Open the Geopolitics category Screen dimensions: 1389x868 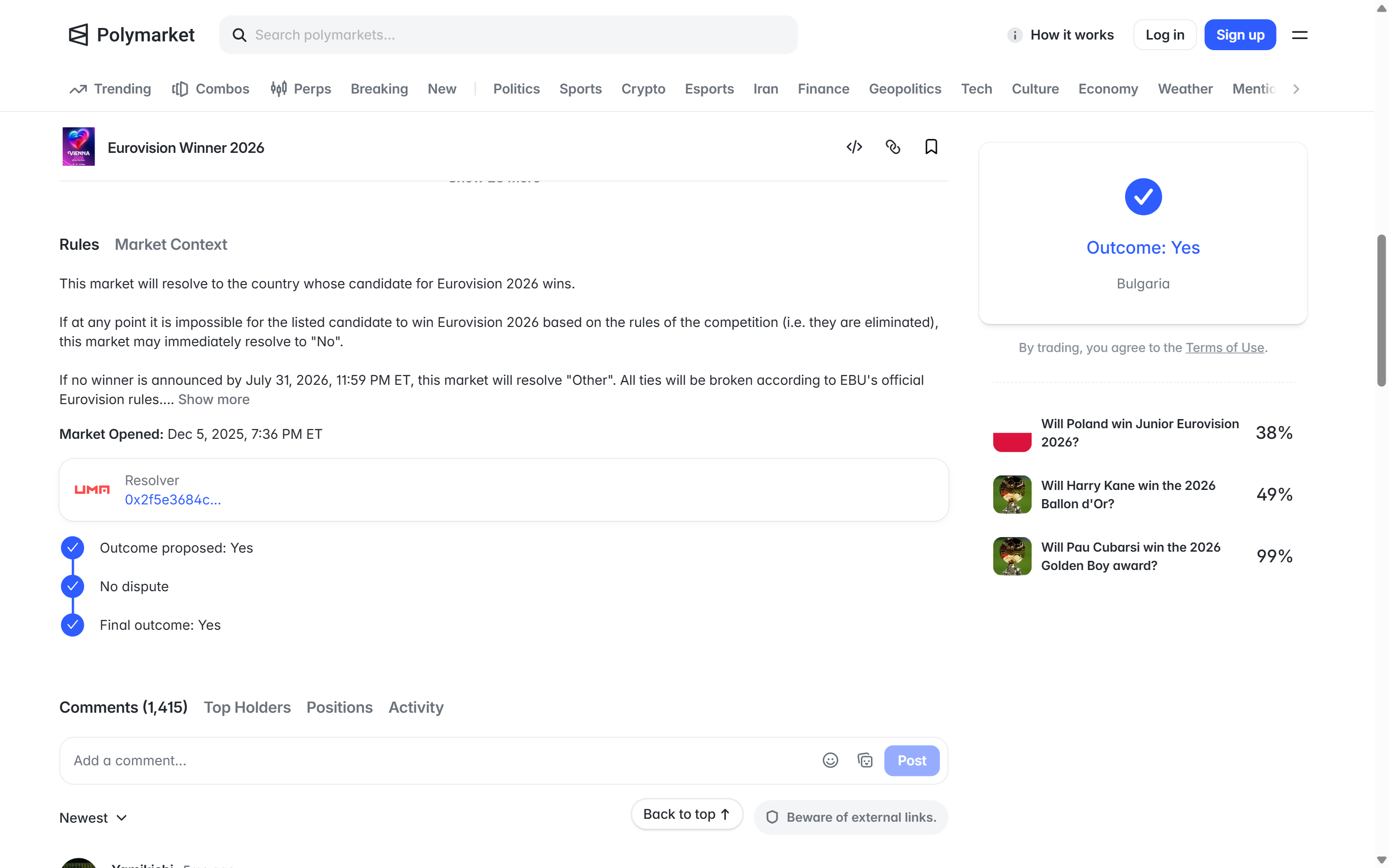(905, 89)
